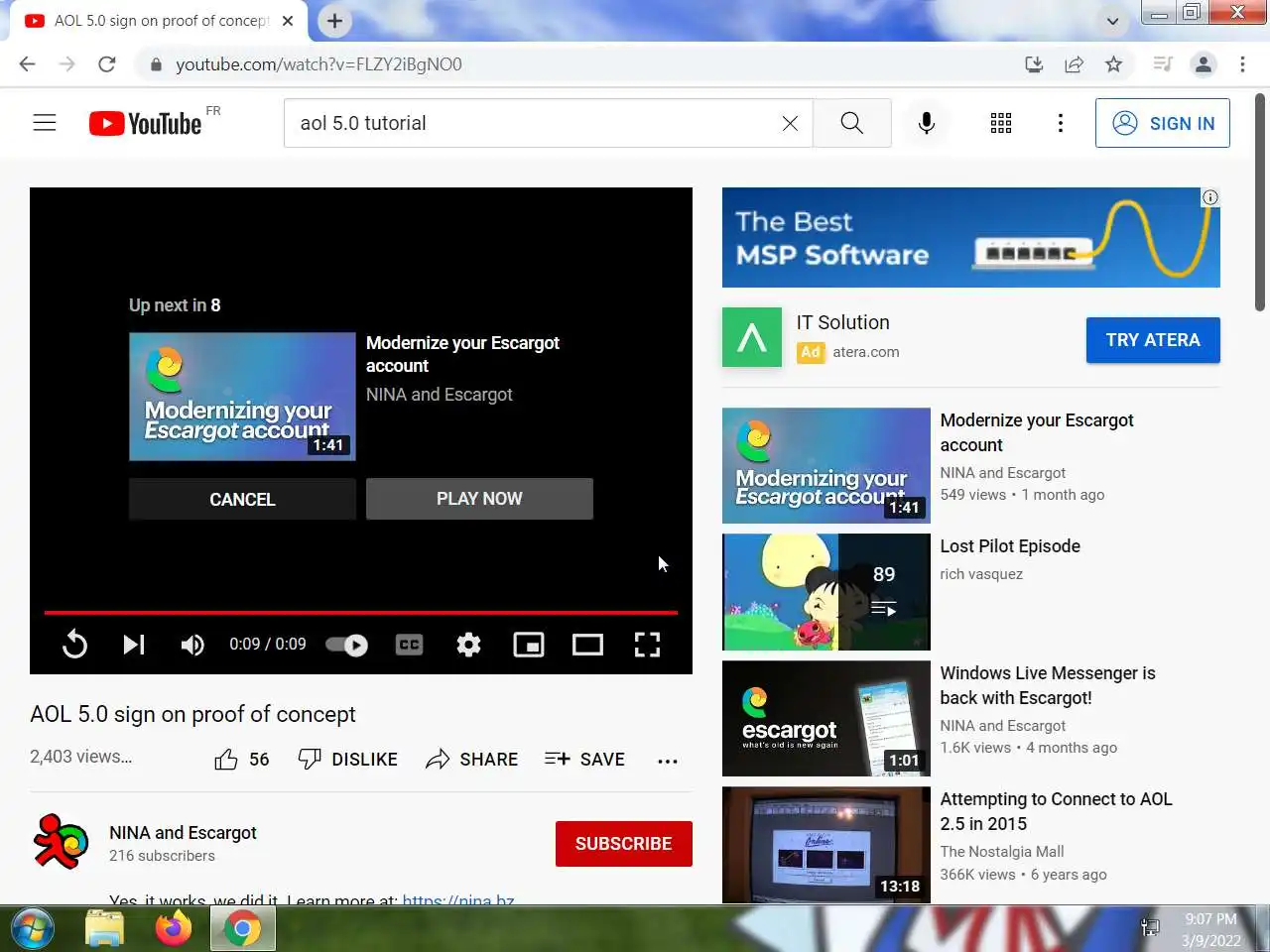Click the SIGN IN button
The image size is (1270, 952).
pos(1163,123)
